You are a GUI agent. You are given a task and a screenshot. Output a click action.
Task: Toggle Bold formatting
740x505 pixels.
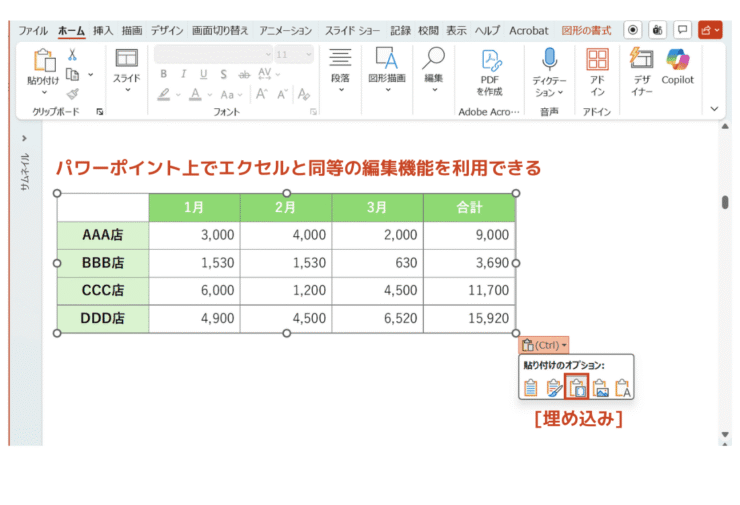pos(163,74)
